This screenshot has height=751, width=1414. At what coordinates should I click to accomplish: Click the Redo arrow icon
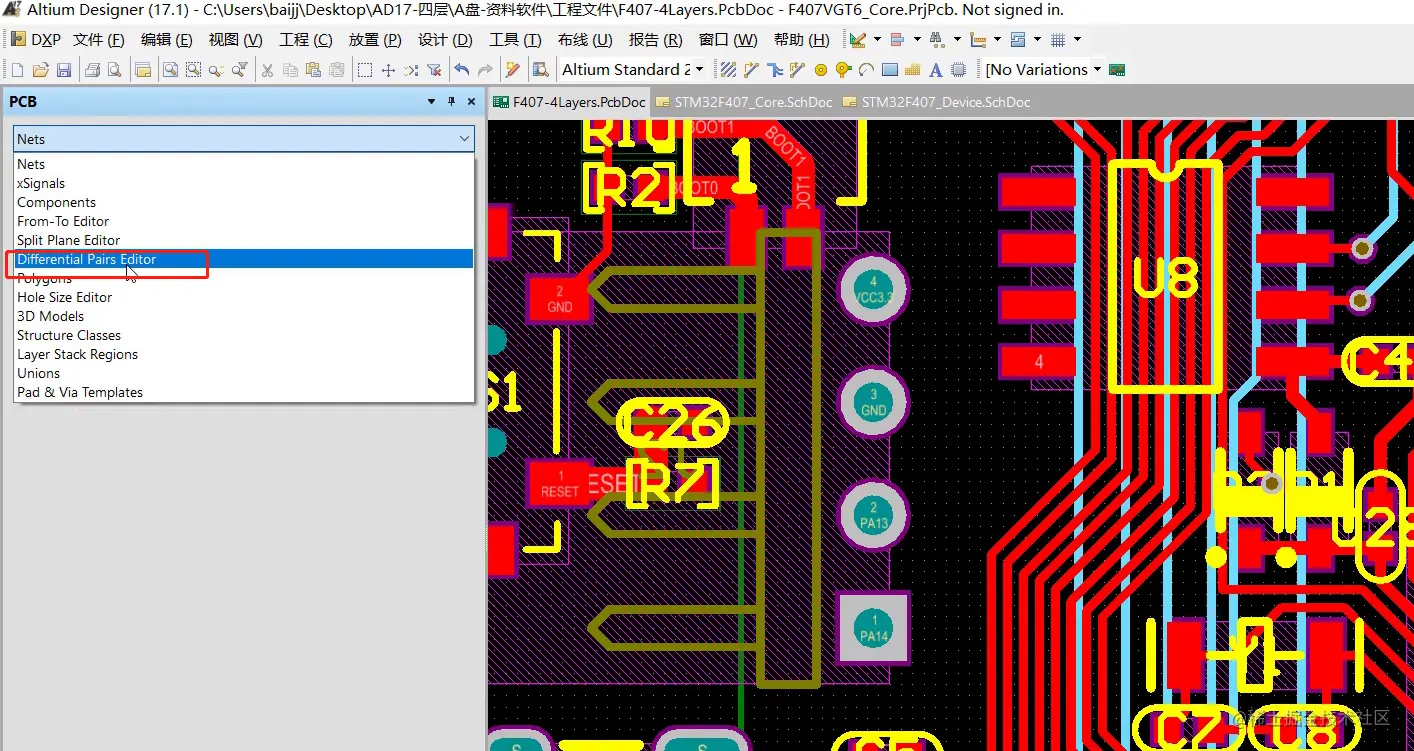click(x=485, y=70)
